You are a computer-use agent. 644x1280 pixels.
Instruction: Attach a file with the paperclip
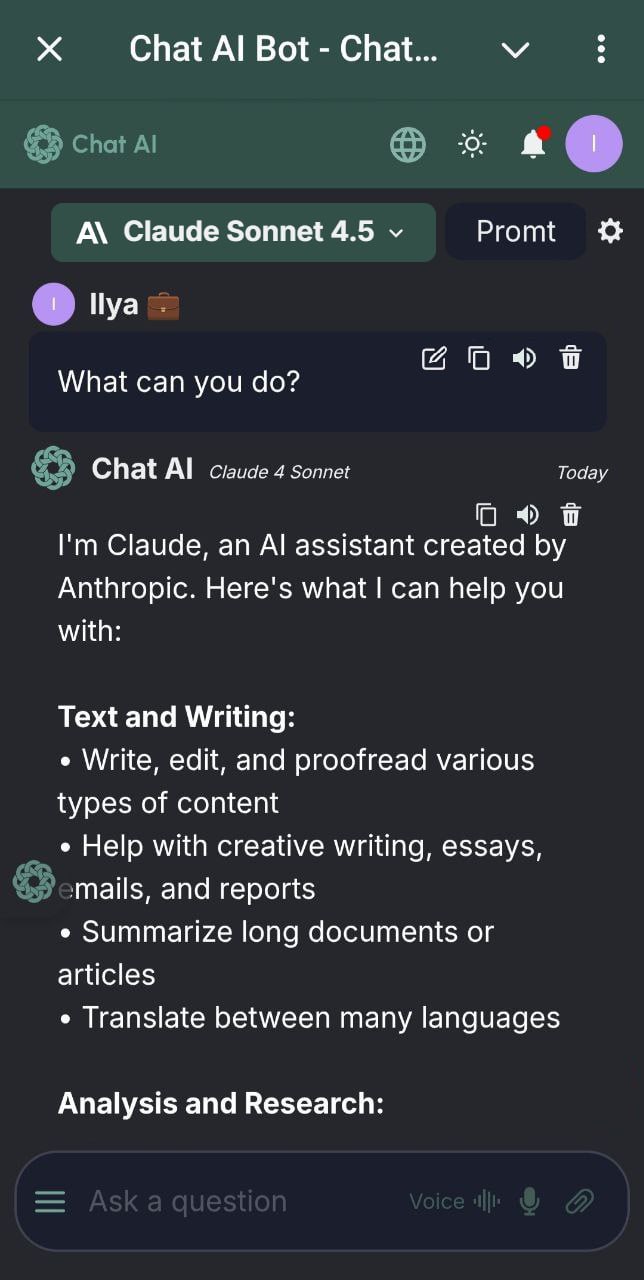(580, 1201)
